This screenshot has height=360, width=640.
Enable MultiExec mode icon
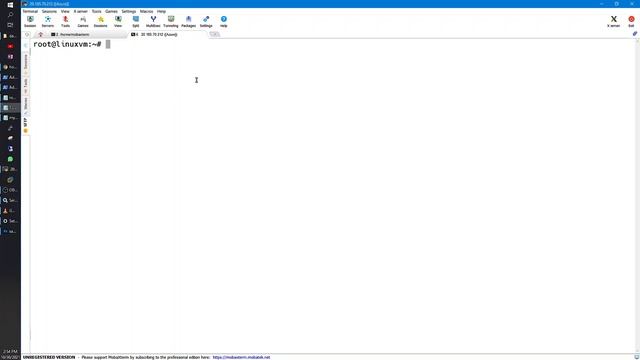point(153,21)
